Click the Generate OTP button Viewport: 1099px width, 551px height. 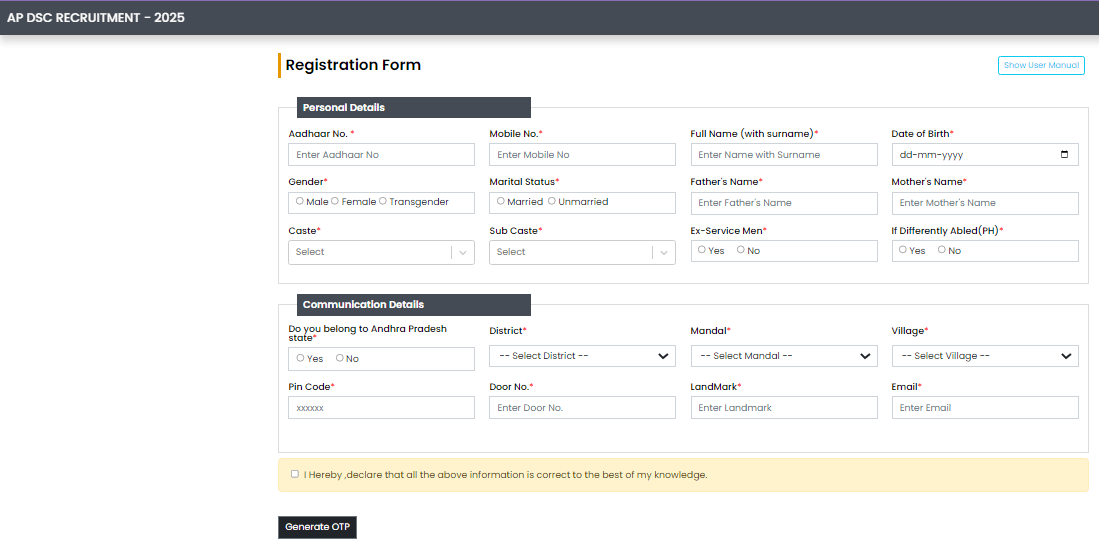[317, 527]
